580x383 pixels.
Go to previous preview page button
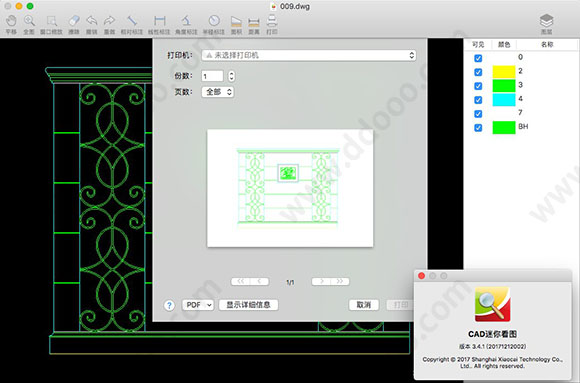pos(260,282)
